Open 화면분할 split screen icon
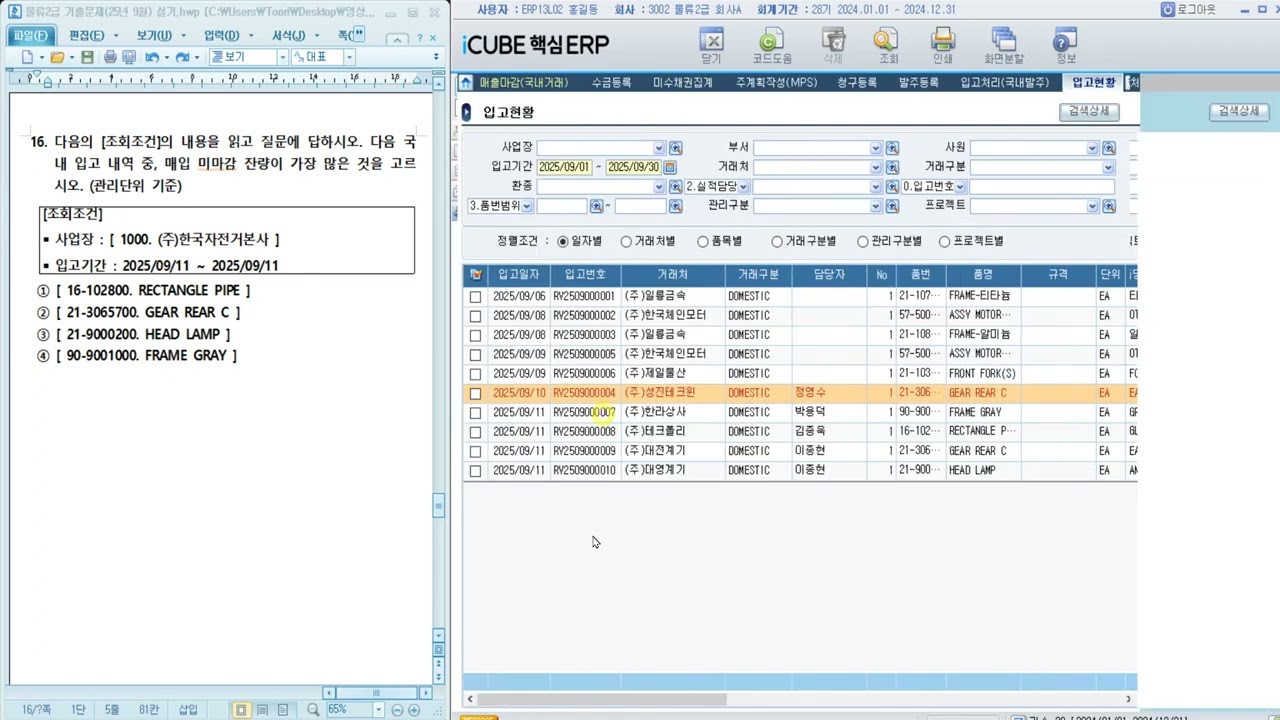 pyautogui.click(x=1003, y=40)
